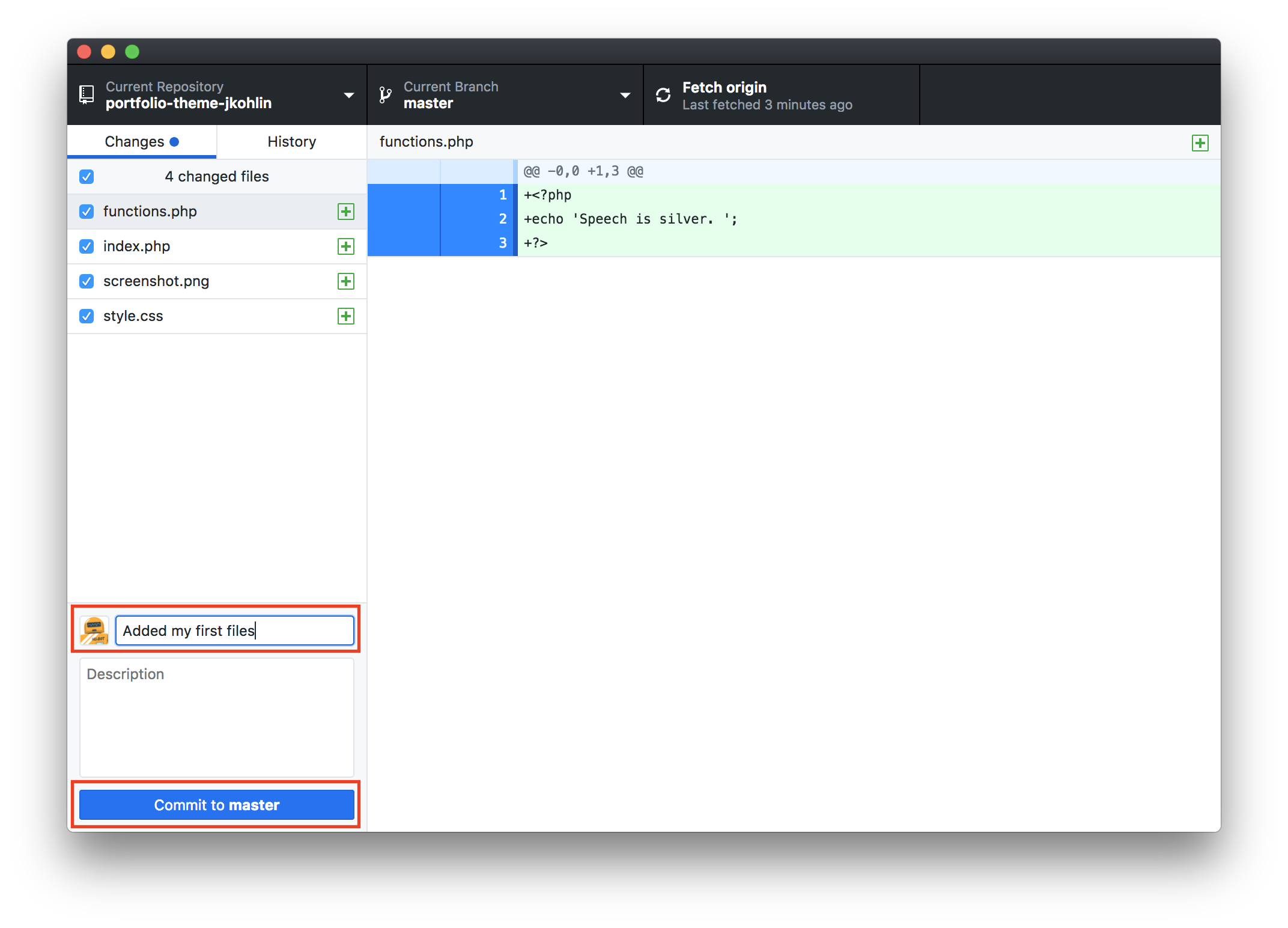Select the Changes tab
This screenshot has height=928, width=1288.
(142, 142)
